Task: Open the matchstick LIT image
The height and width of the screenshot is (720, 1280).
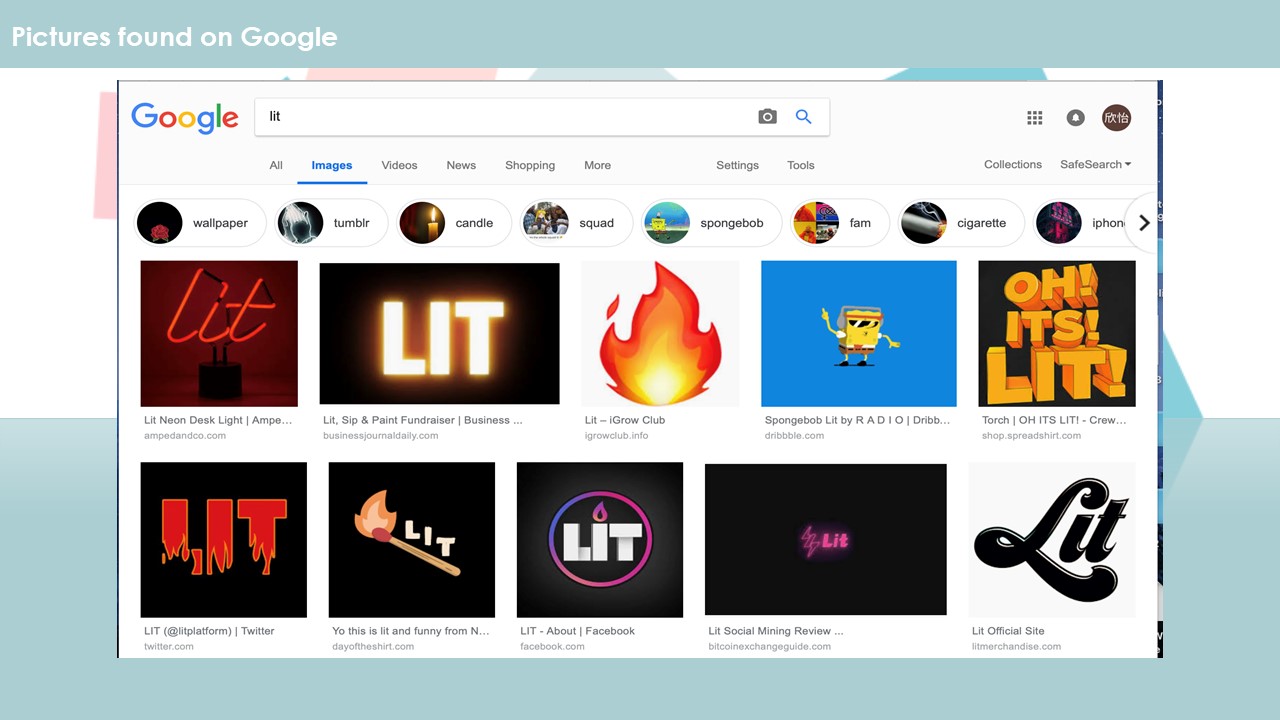Action: pos(412,539)
